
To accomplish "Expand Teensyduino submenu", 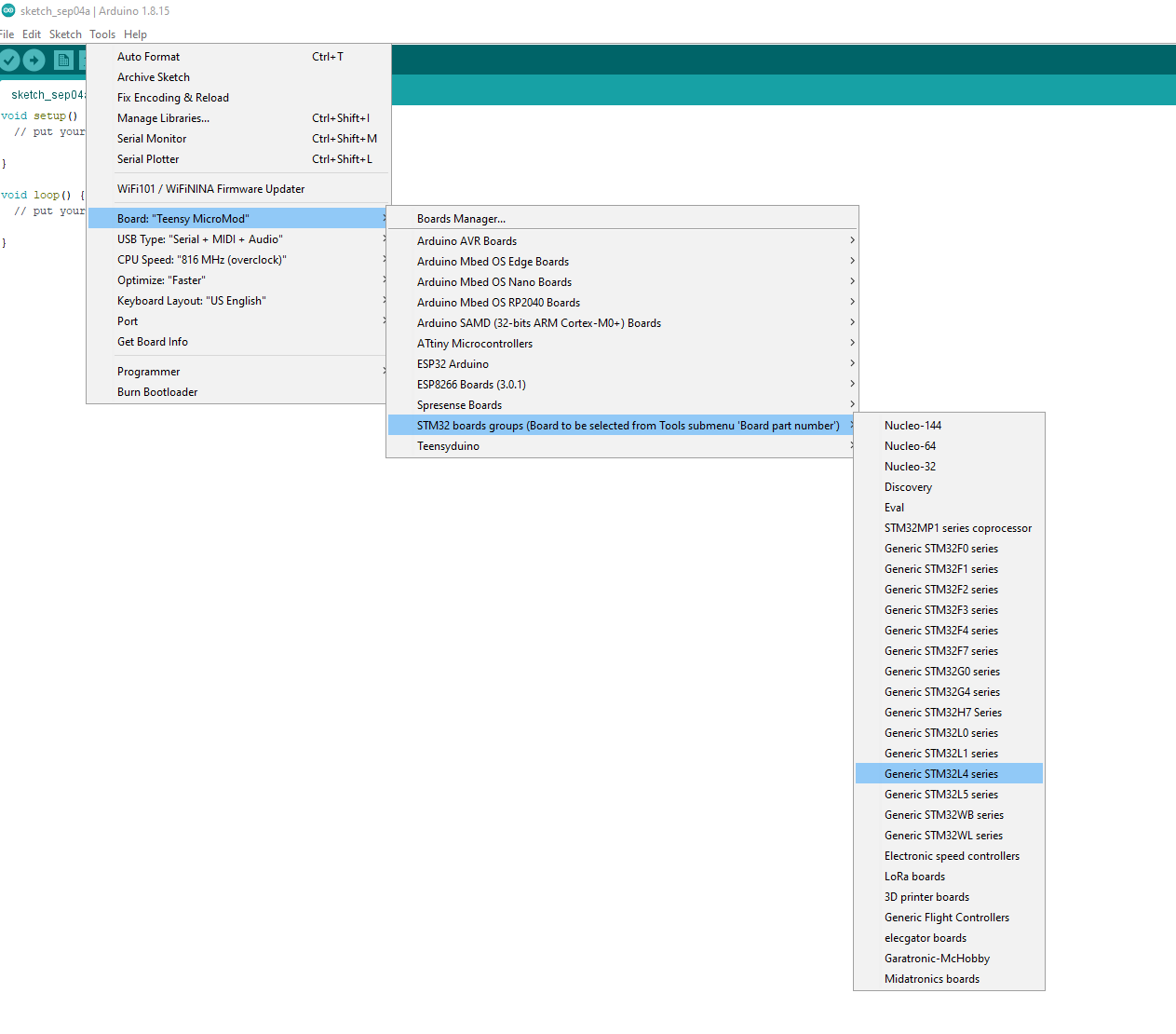I will tap(622, 446).
